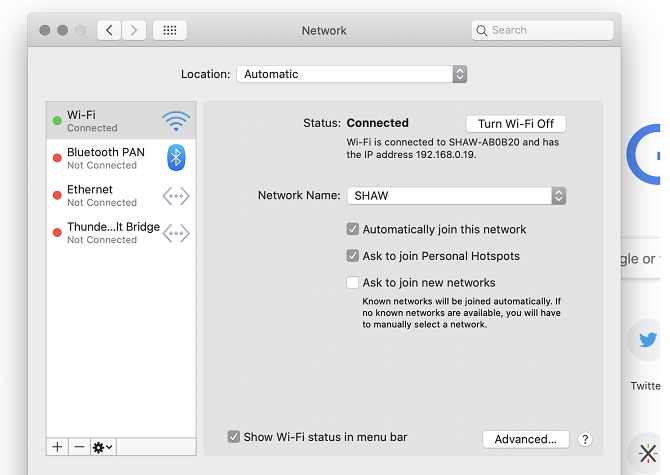Uncheck Ask to join Personal Hotspots
Image resolution: width=670 pixels, height=475 pixels.
[x=352, y=256]
